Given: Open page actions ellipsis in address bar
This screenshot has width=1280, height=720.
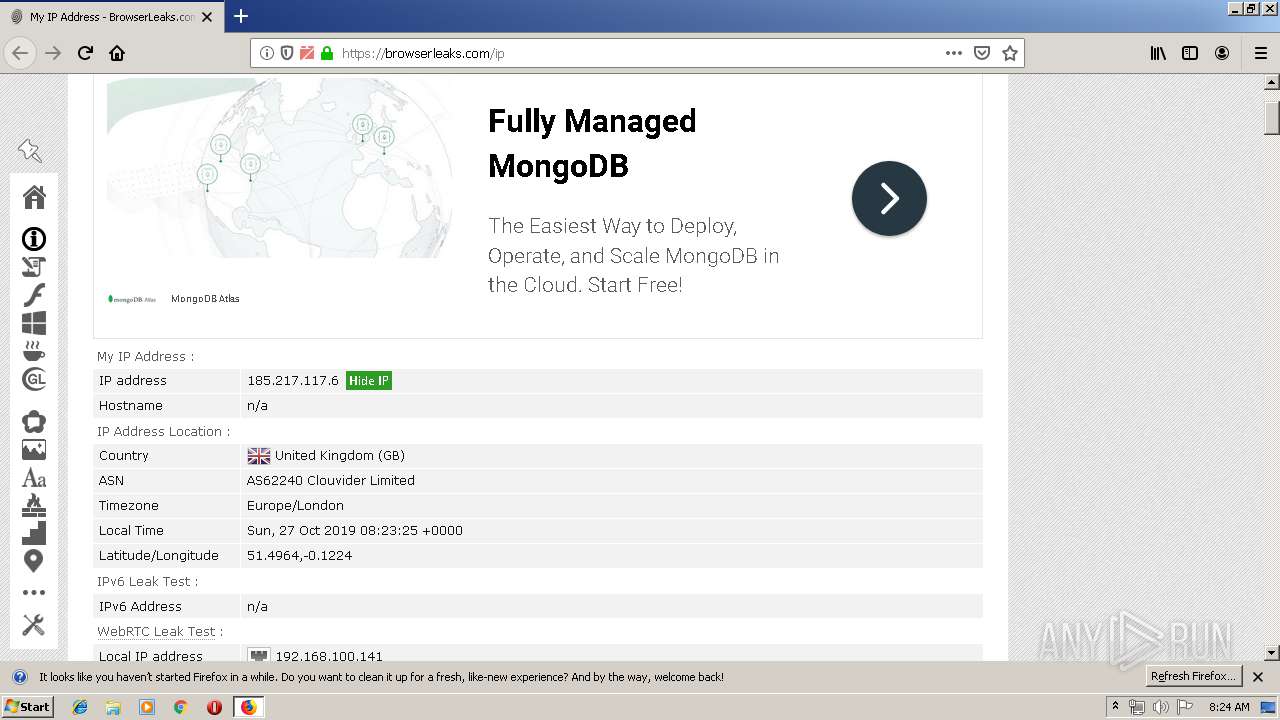Looking at the screenshot, I should [954, 53].
